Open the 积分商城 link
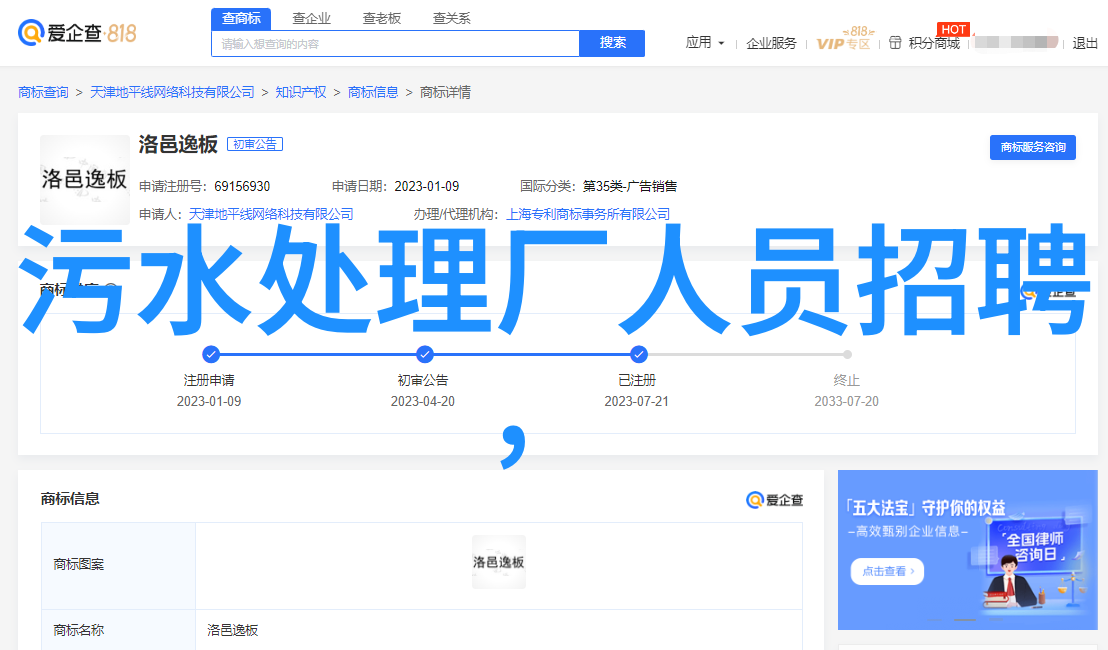1108x650 pixels. click(x=934, y=44)
